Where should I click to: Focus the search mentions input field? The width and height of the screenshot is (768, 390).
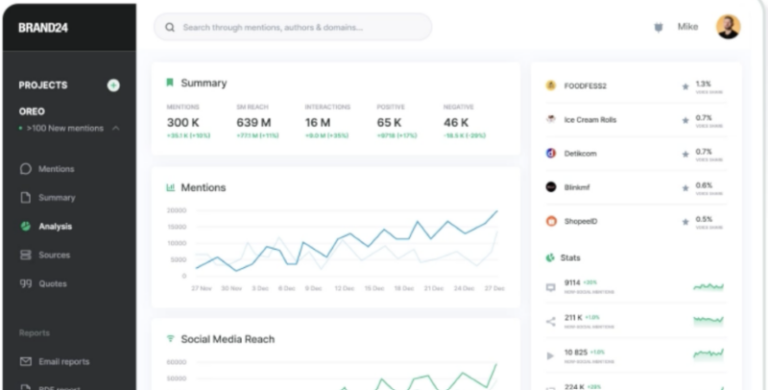tap(293, 27)
